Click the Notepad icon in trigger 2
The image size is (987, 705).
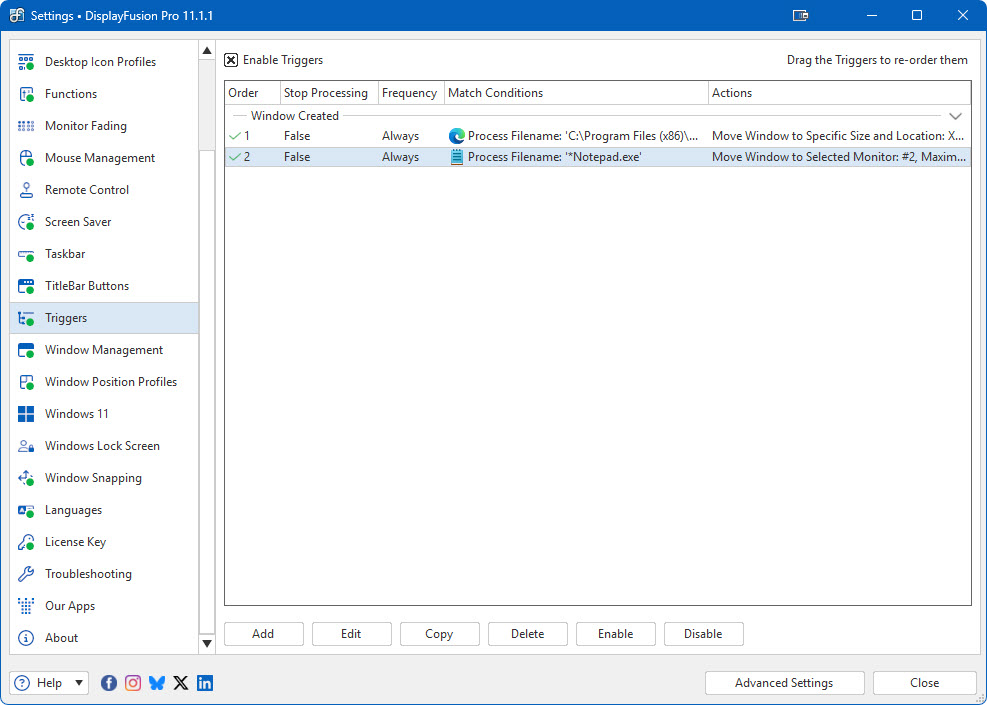click(x=457, y=157)
